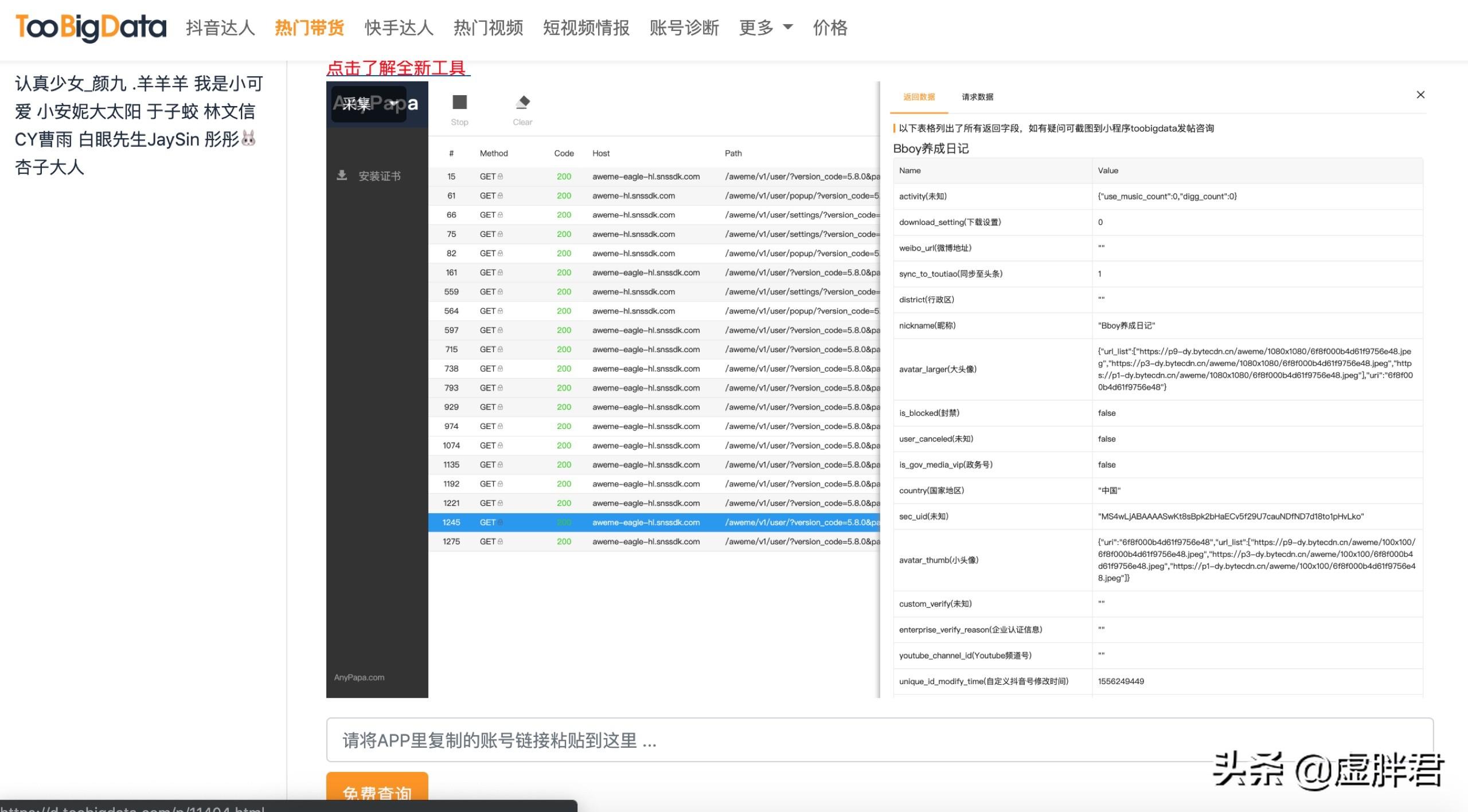Click the country(国家地区) field name
Image resolution: width=1468 pixels, height=812 pixels.
point(931,491)
